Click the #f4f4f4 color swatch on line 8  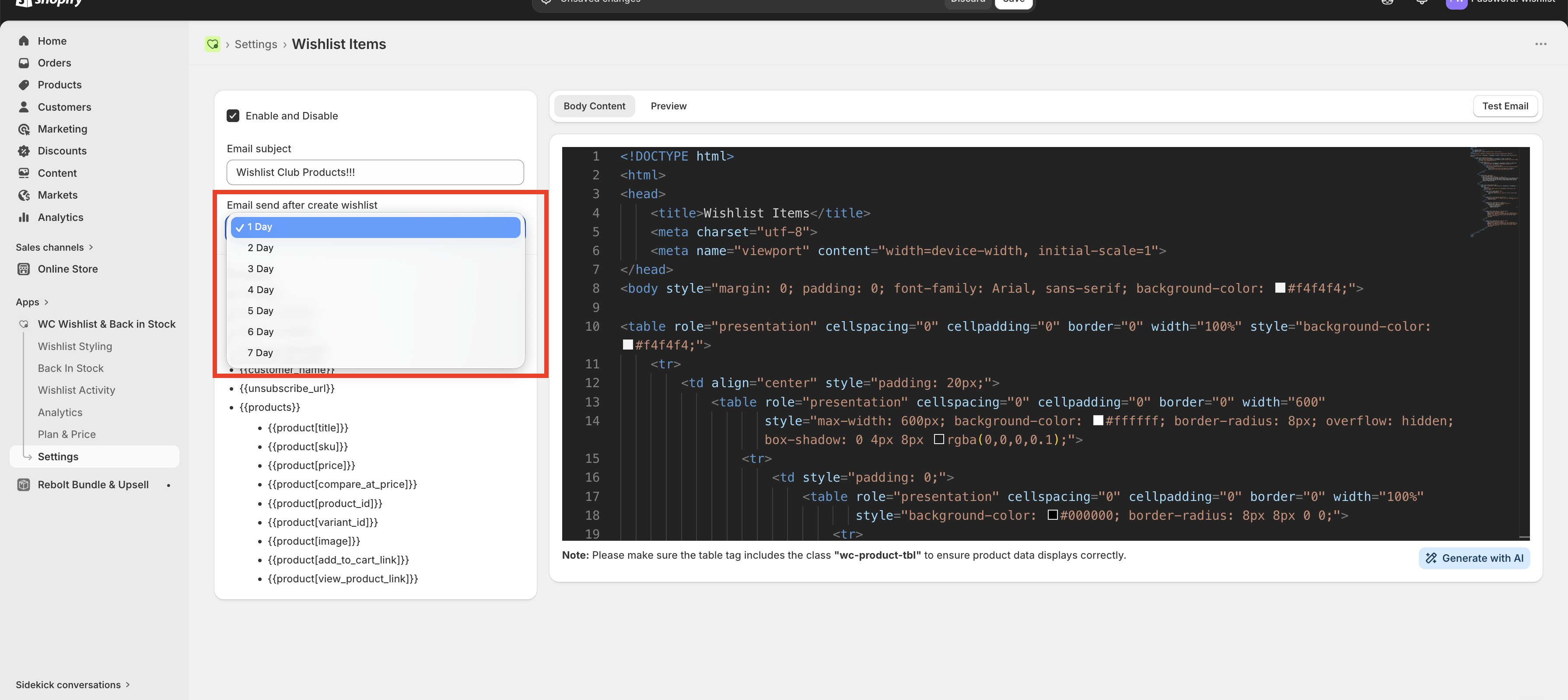pos(1280,288)
